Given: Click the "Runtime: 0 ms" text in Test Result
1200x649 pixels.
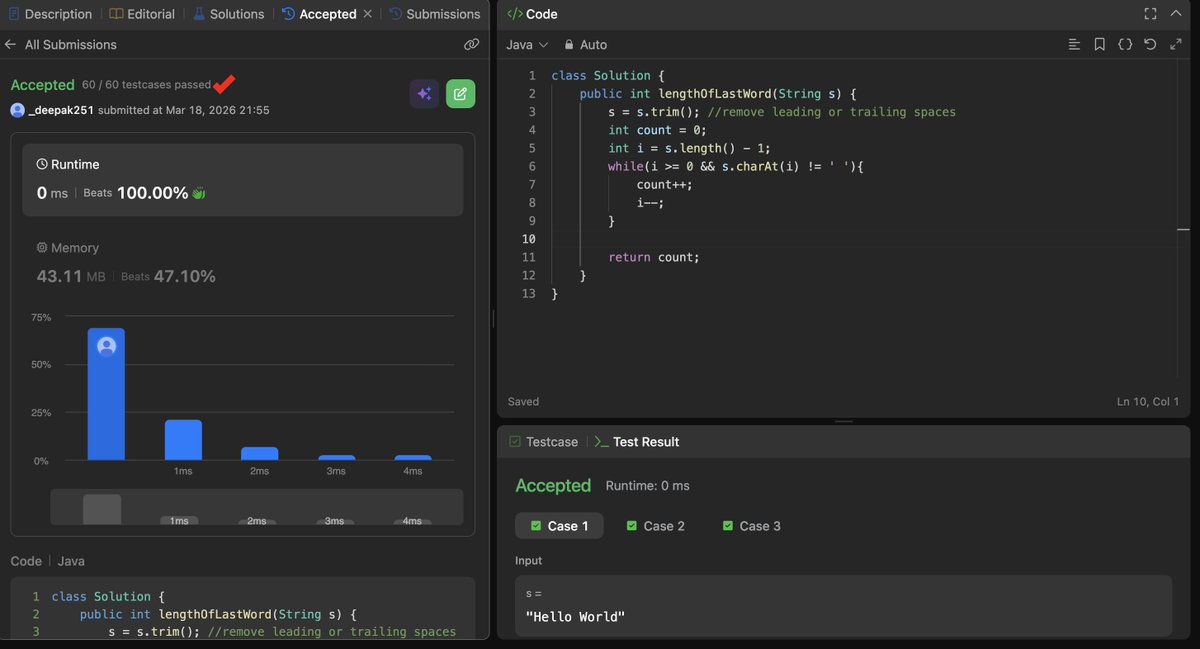Looking at the screenshot, I should 648,486.
